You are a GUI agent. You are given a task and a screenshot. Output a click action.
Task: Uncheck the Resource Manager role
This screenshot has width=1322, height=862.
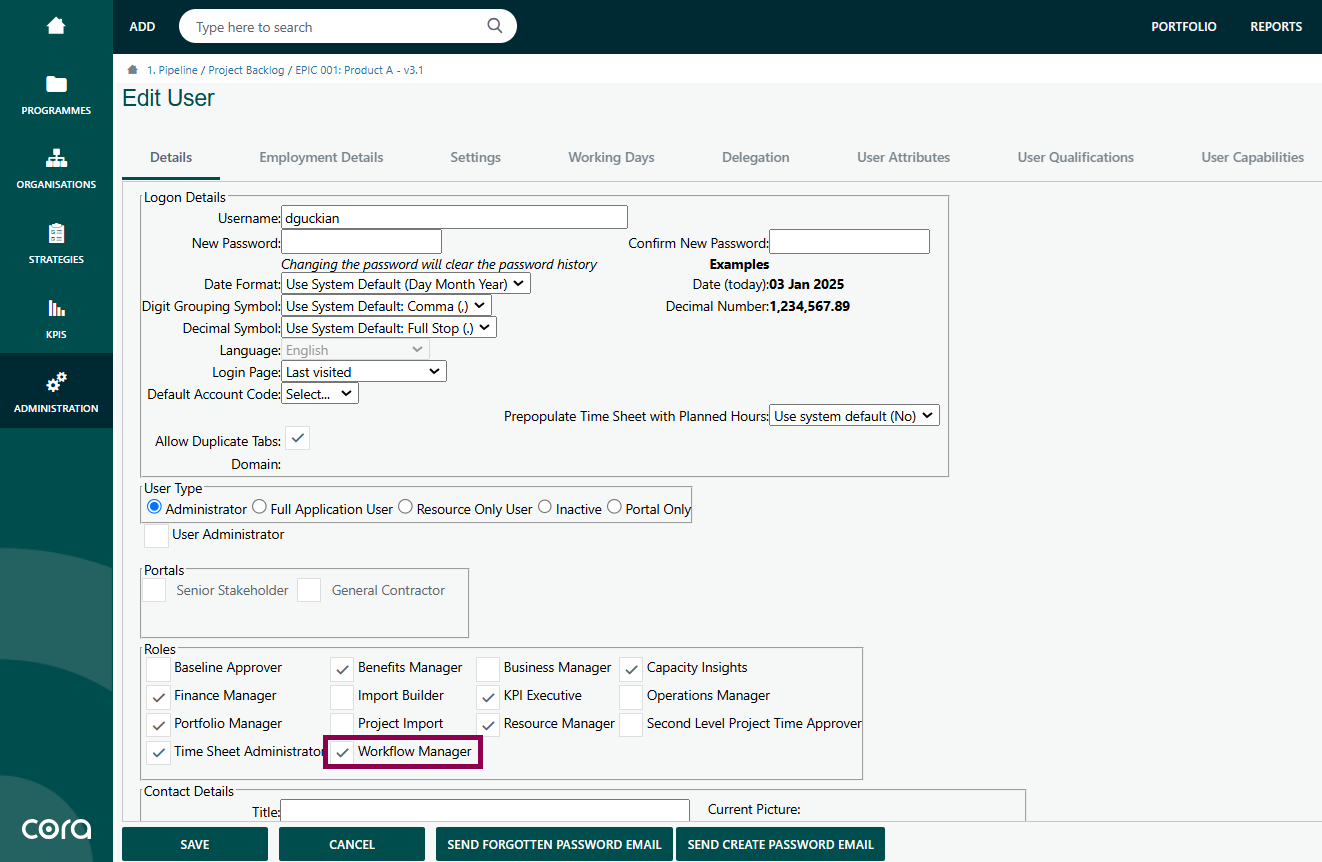488,725
